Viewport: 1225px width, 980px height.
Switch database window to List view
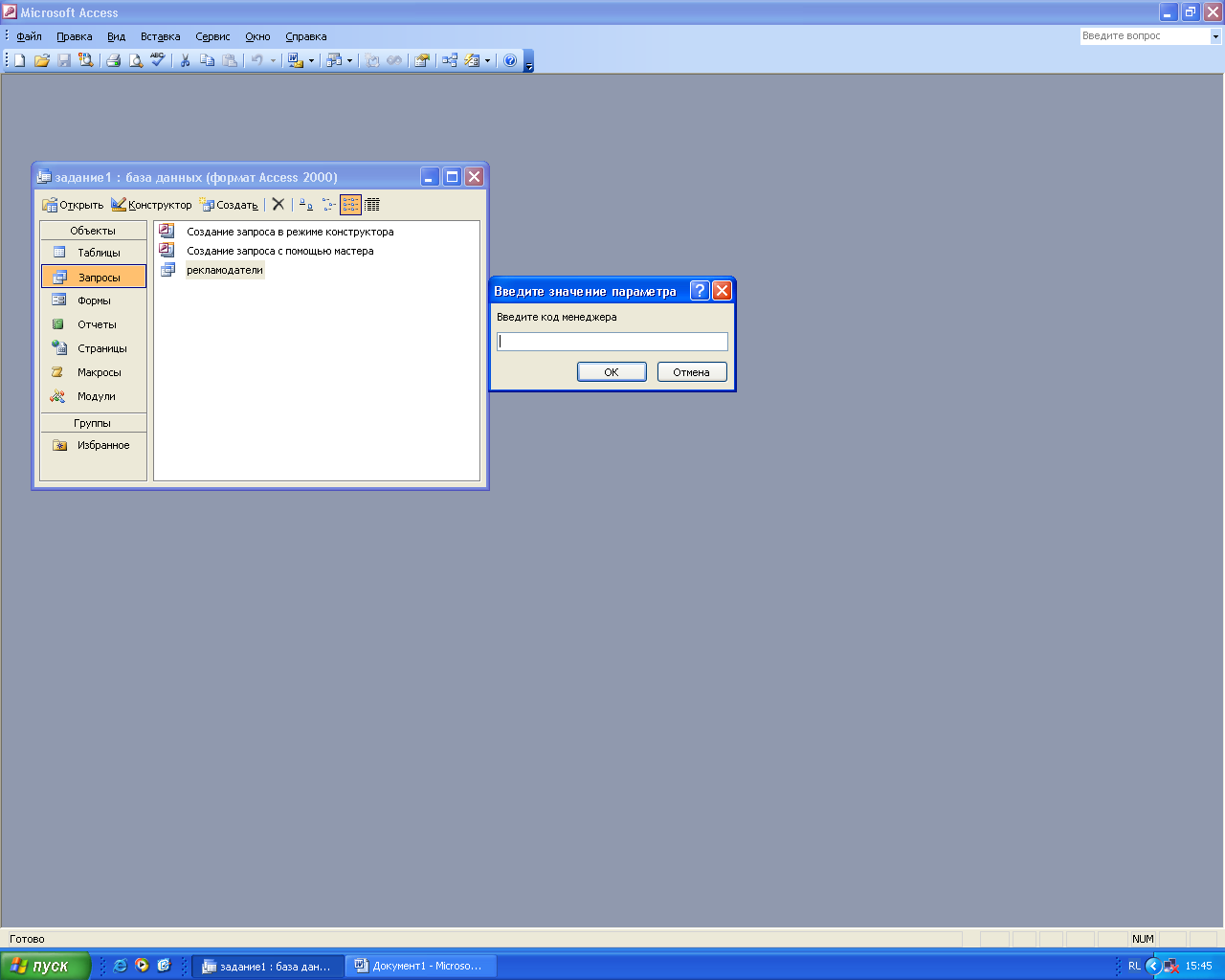coord(350,204)
